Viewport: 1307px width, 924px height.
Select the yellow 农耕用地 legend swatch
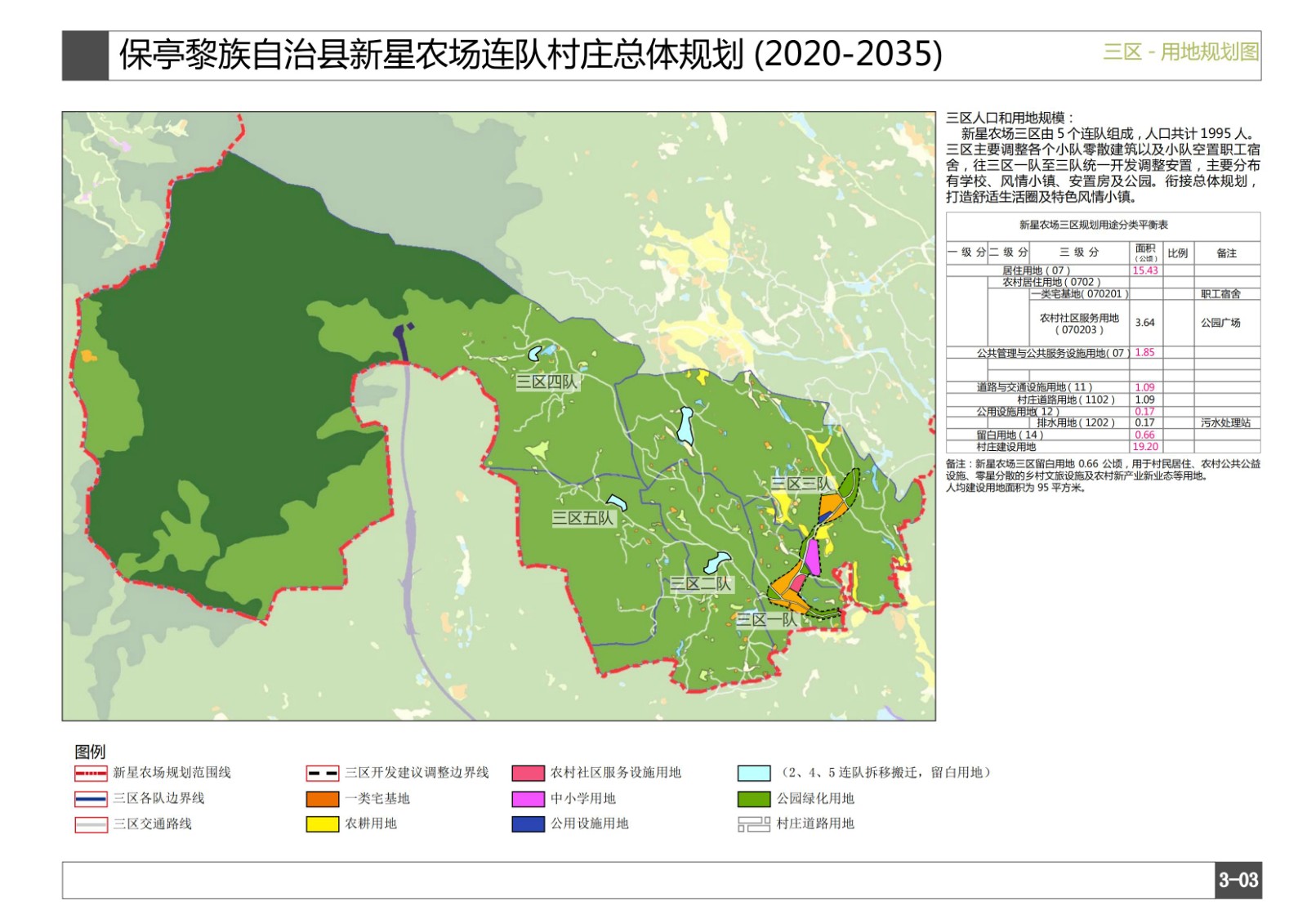click(323, 824)
